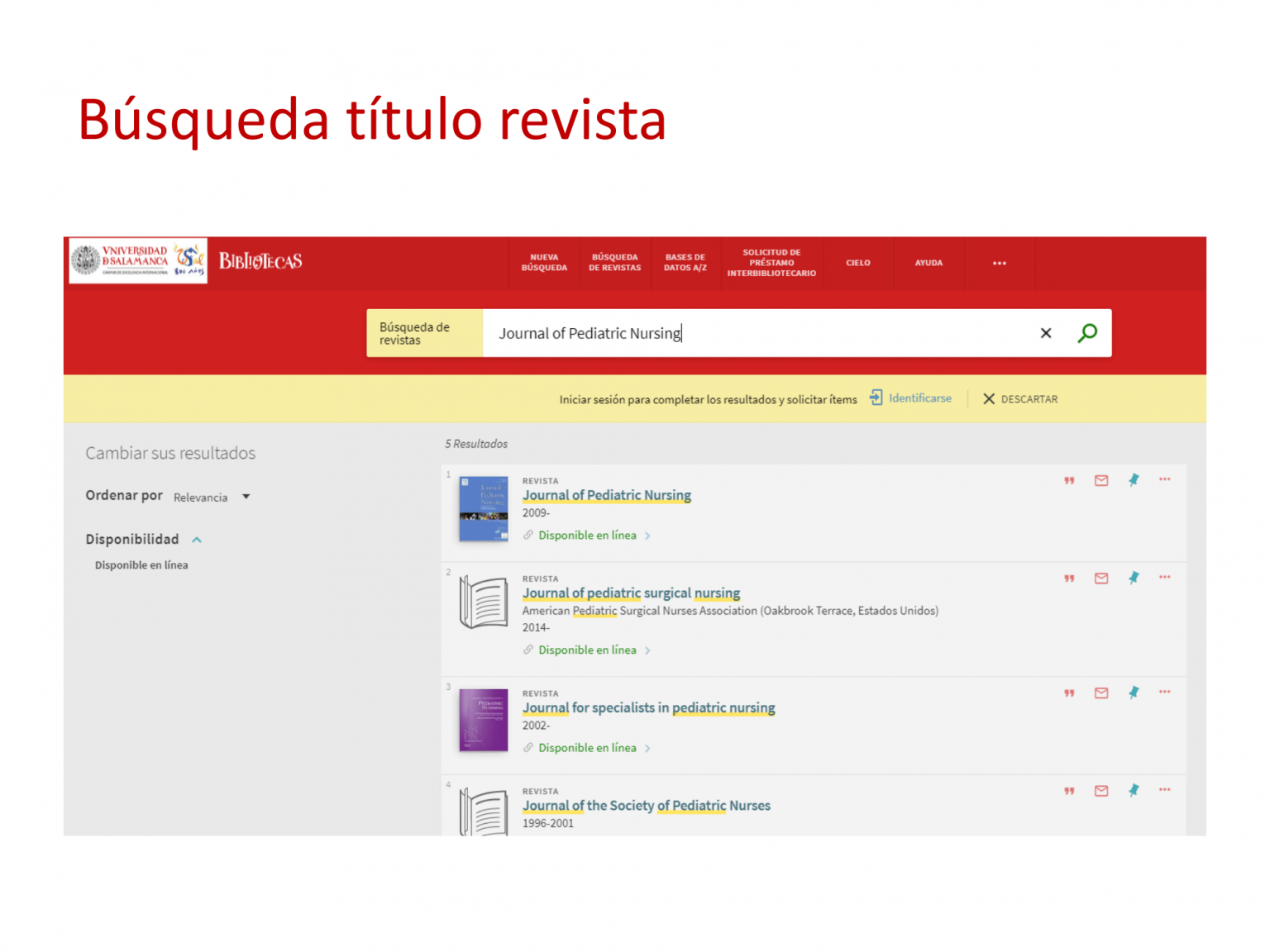The width and height of the screenshot is (1270, 952).
Task: Click the Bibliotecas logo text
Action: 260,261
